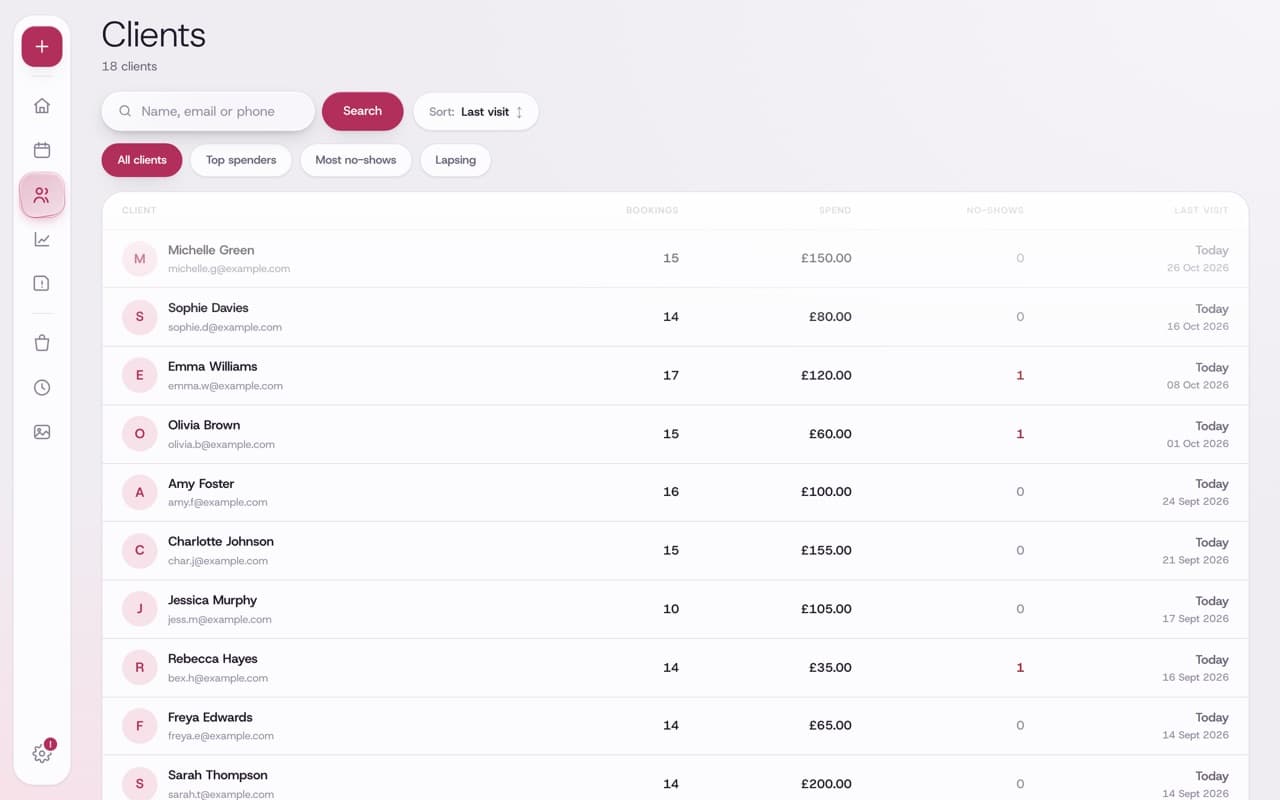Click the Search button
This screenshot has width=1280, height=800.
click(x=362, y=111)
